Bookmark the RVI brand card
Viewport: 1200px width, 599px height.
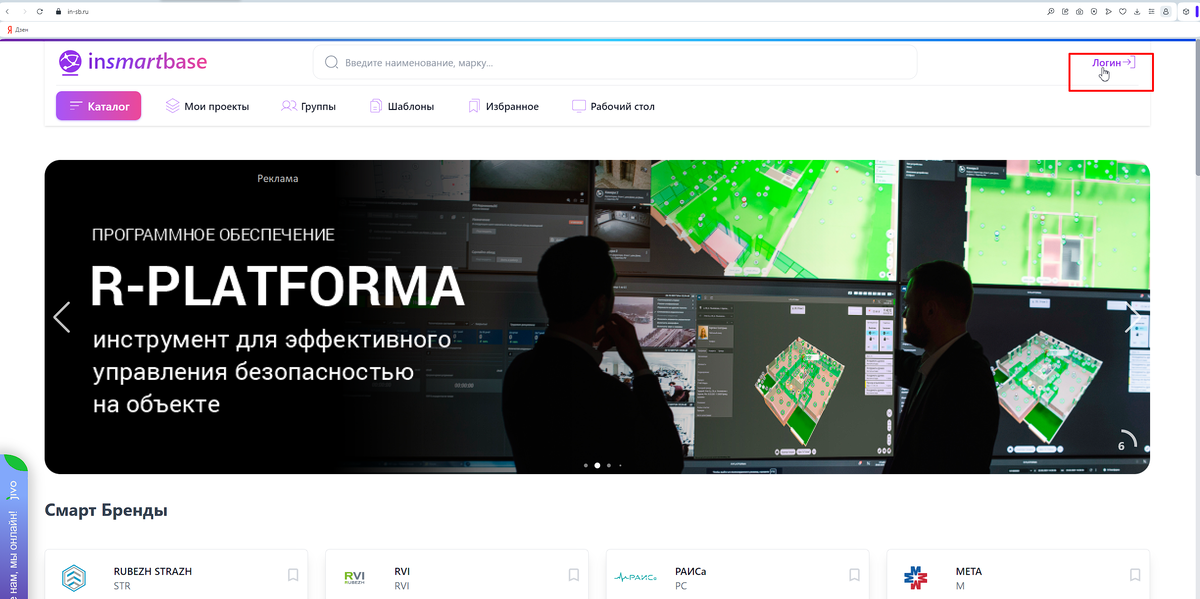click(x=574, y=575)
